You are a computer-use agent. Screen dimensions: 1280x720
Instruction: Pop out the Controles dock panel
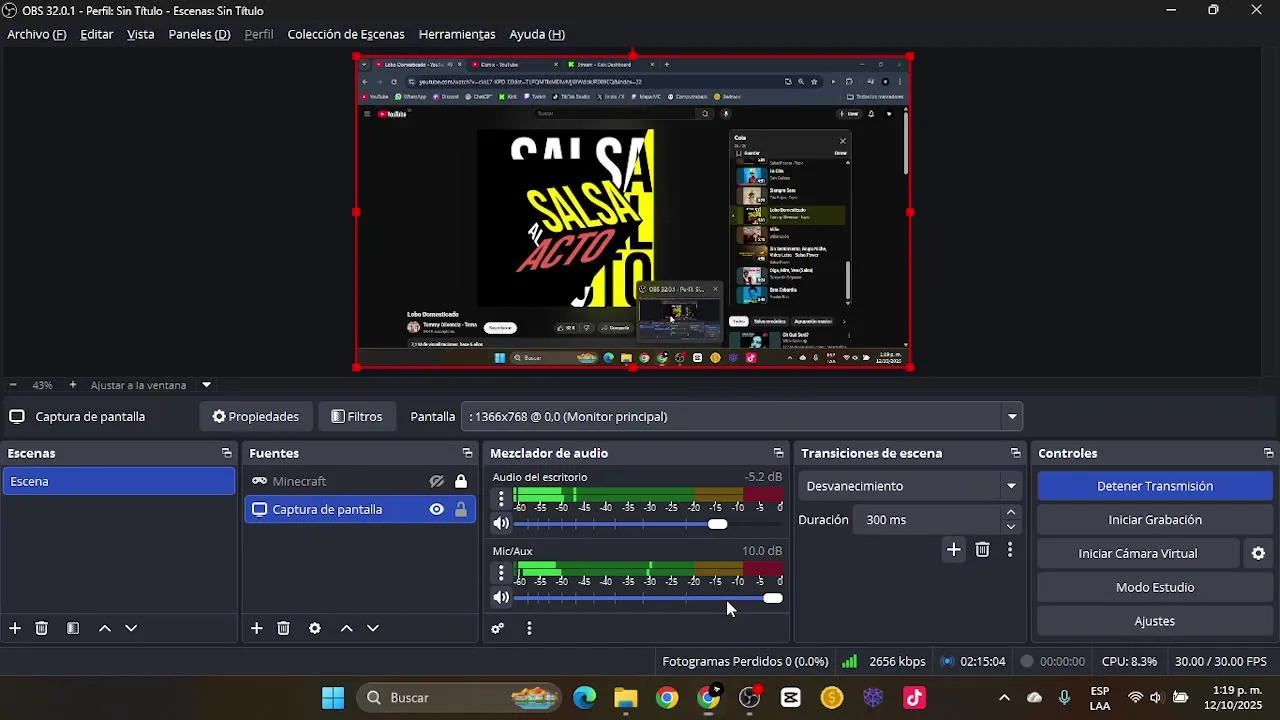[1268, 453]
